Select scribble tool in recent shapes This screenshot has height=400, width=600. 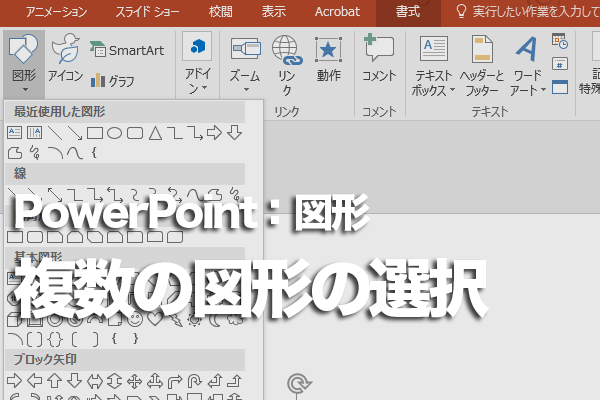[35, 153]
